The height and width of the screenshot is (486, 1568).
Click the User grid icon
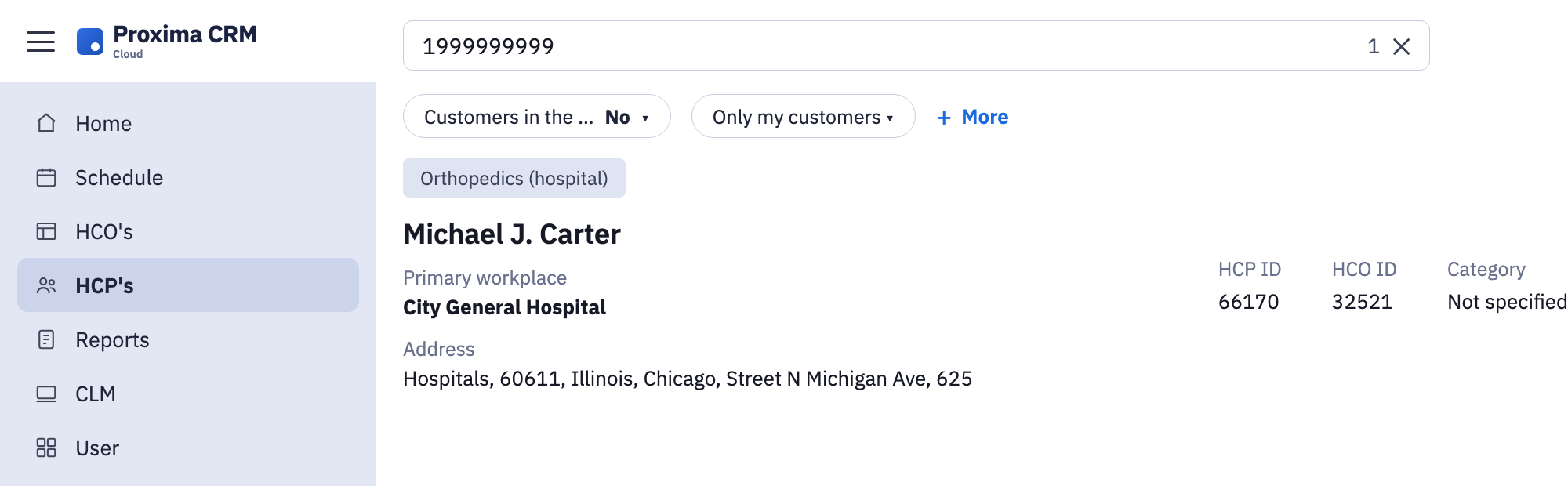click(46, 448)
